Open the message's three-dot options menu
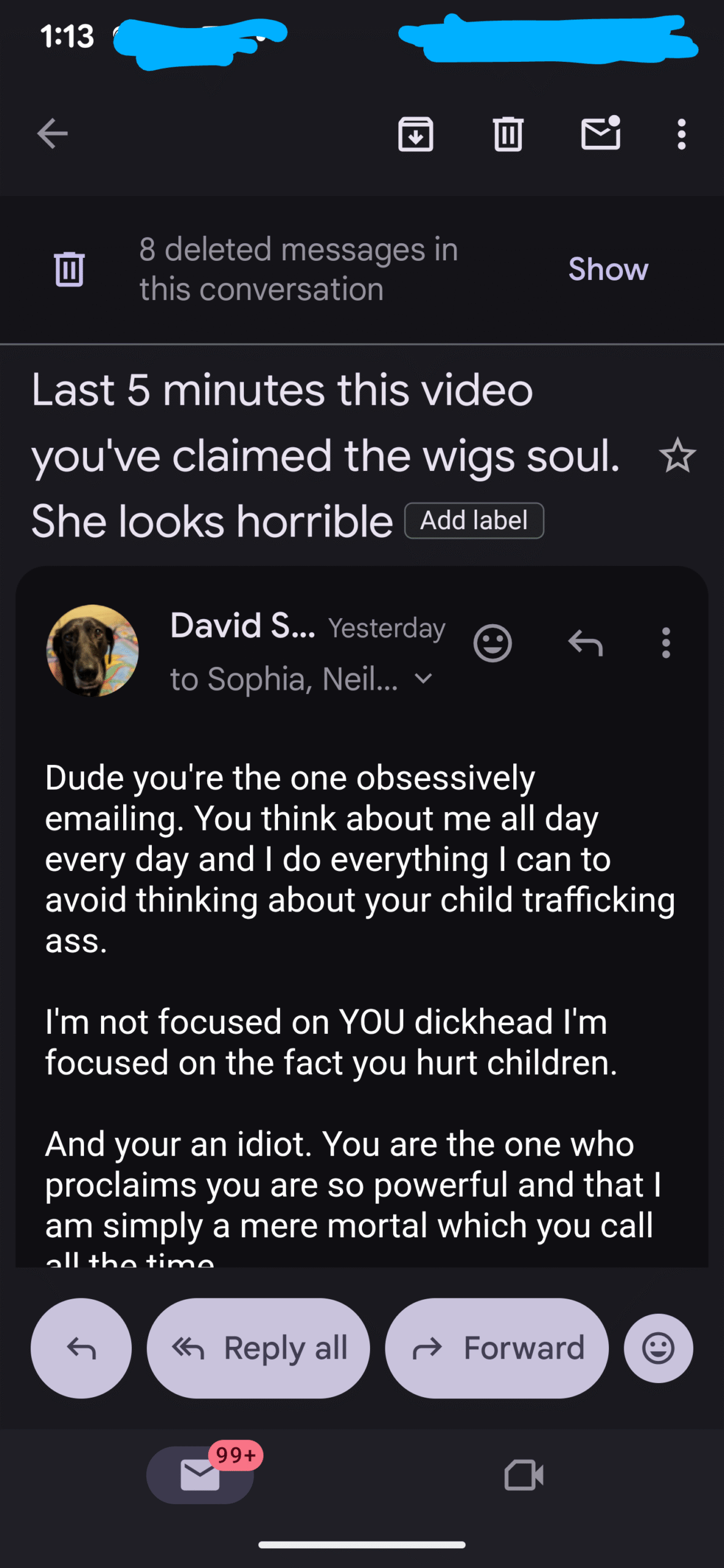Image resolution: width=724 pixels, height=1568 pixels. 666,643
